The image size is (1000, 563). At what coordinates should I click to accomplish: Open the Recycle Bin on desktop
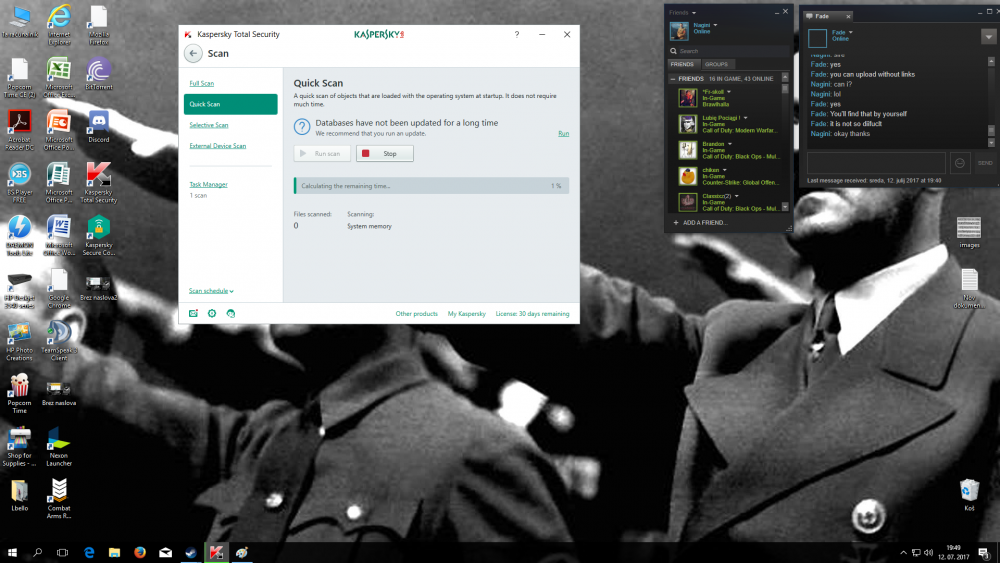click(968, 491)
